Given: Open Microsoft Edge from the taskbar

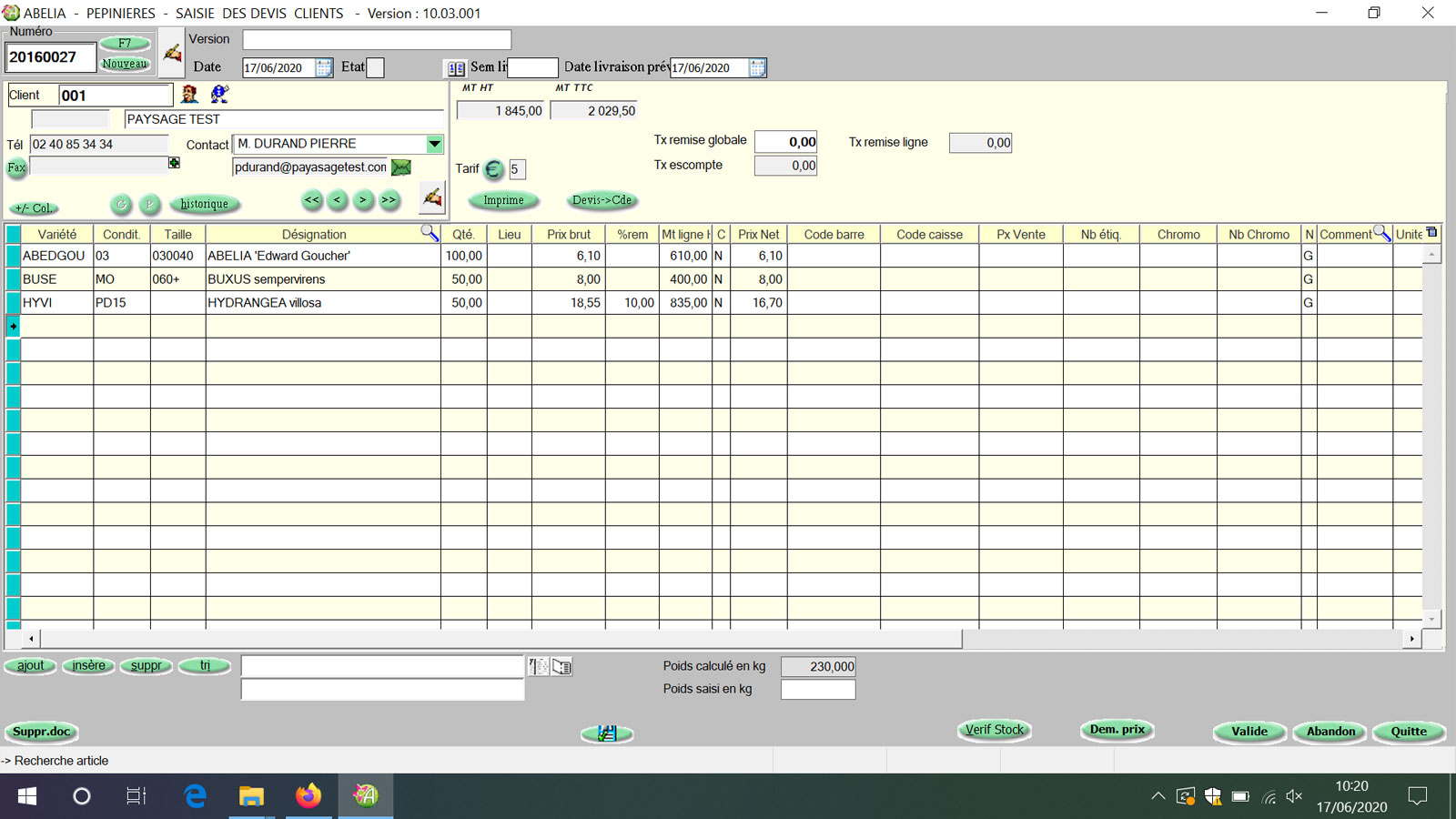Looking at the screenshot, I should click(x=195, y=796).
